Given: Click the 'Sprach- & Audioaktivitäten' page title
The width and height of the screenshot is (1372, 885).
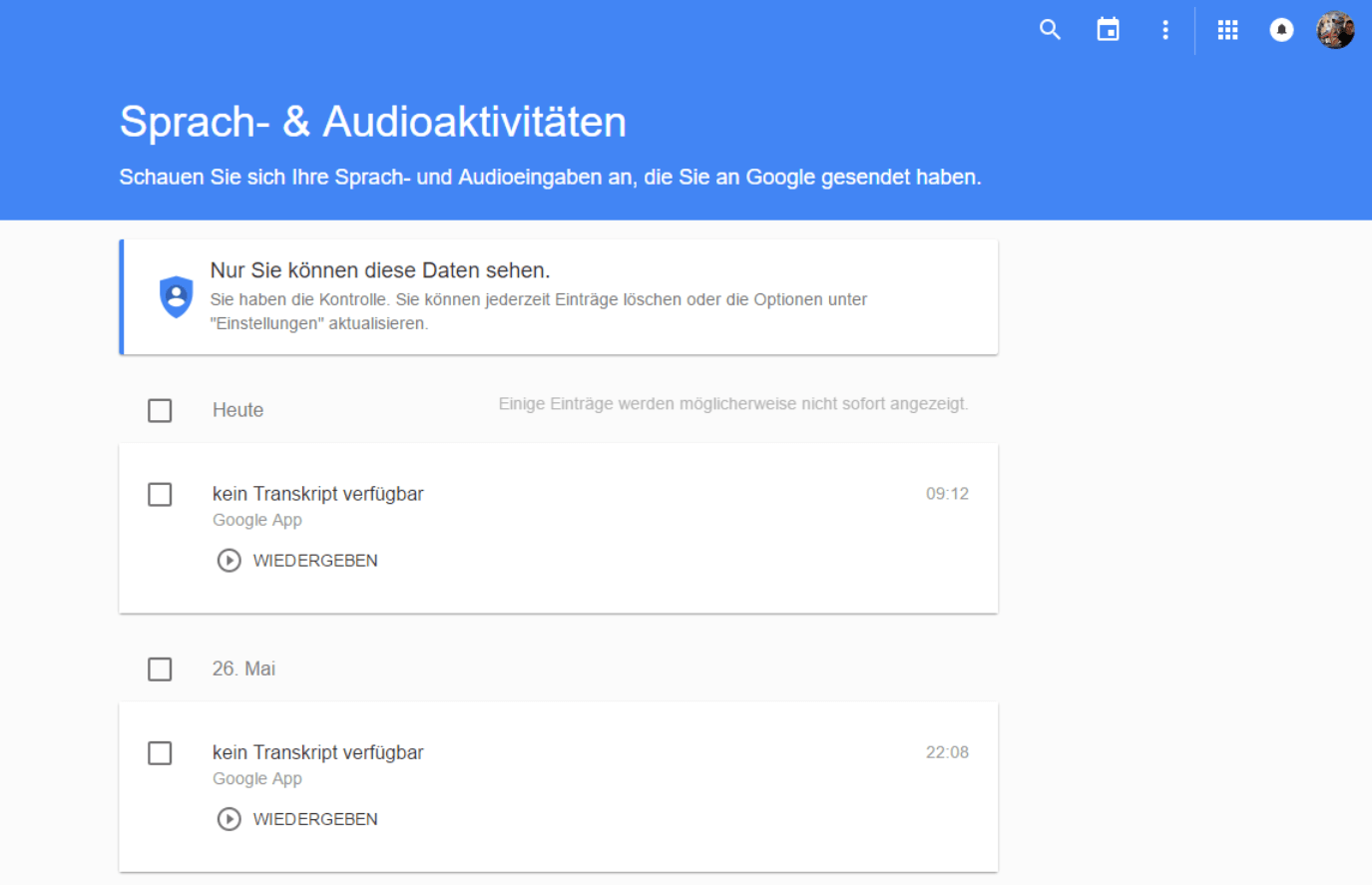Looking at the screenshot, I should click(372, 122).
